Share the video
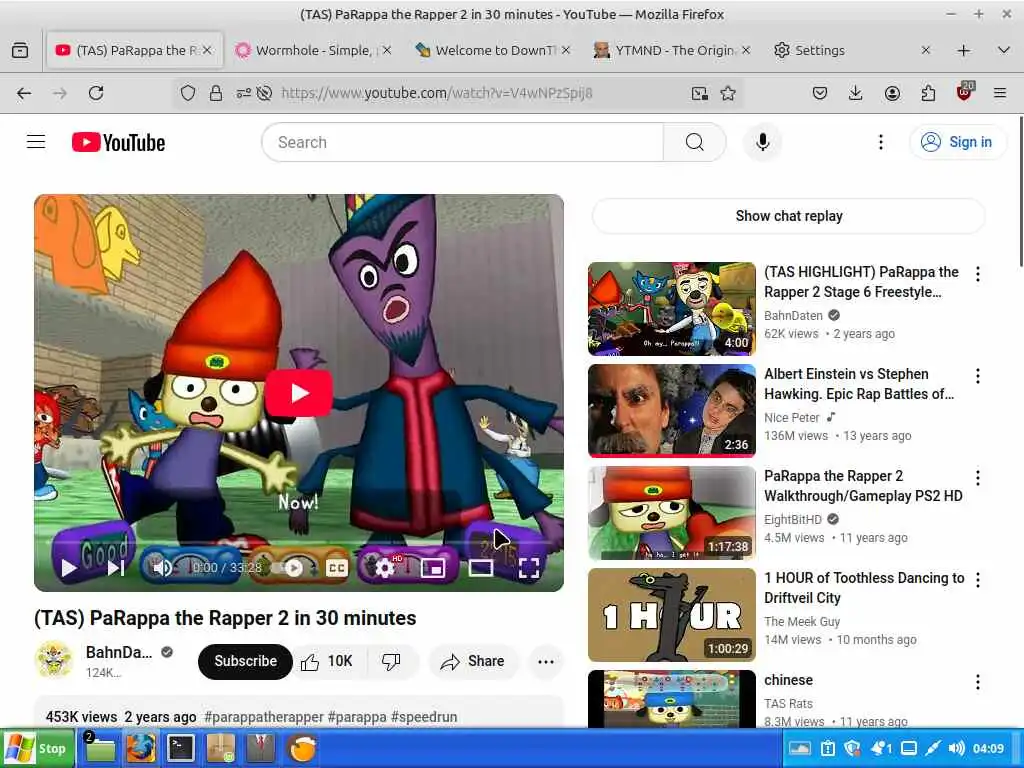This screenshot has height=768, width=1024. (x=472, y=662)
